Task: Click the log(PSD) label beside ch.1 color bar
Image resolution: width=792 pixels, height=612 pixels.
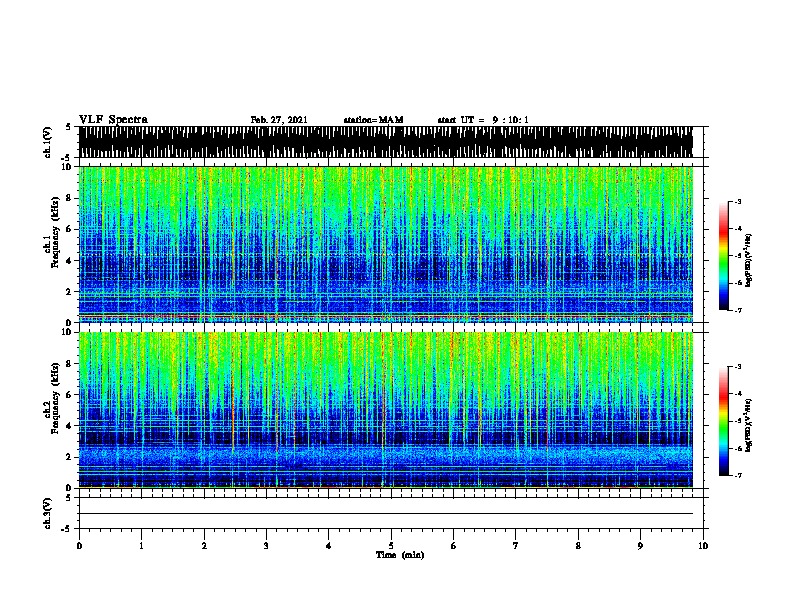Action: (x=748, y=260)
